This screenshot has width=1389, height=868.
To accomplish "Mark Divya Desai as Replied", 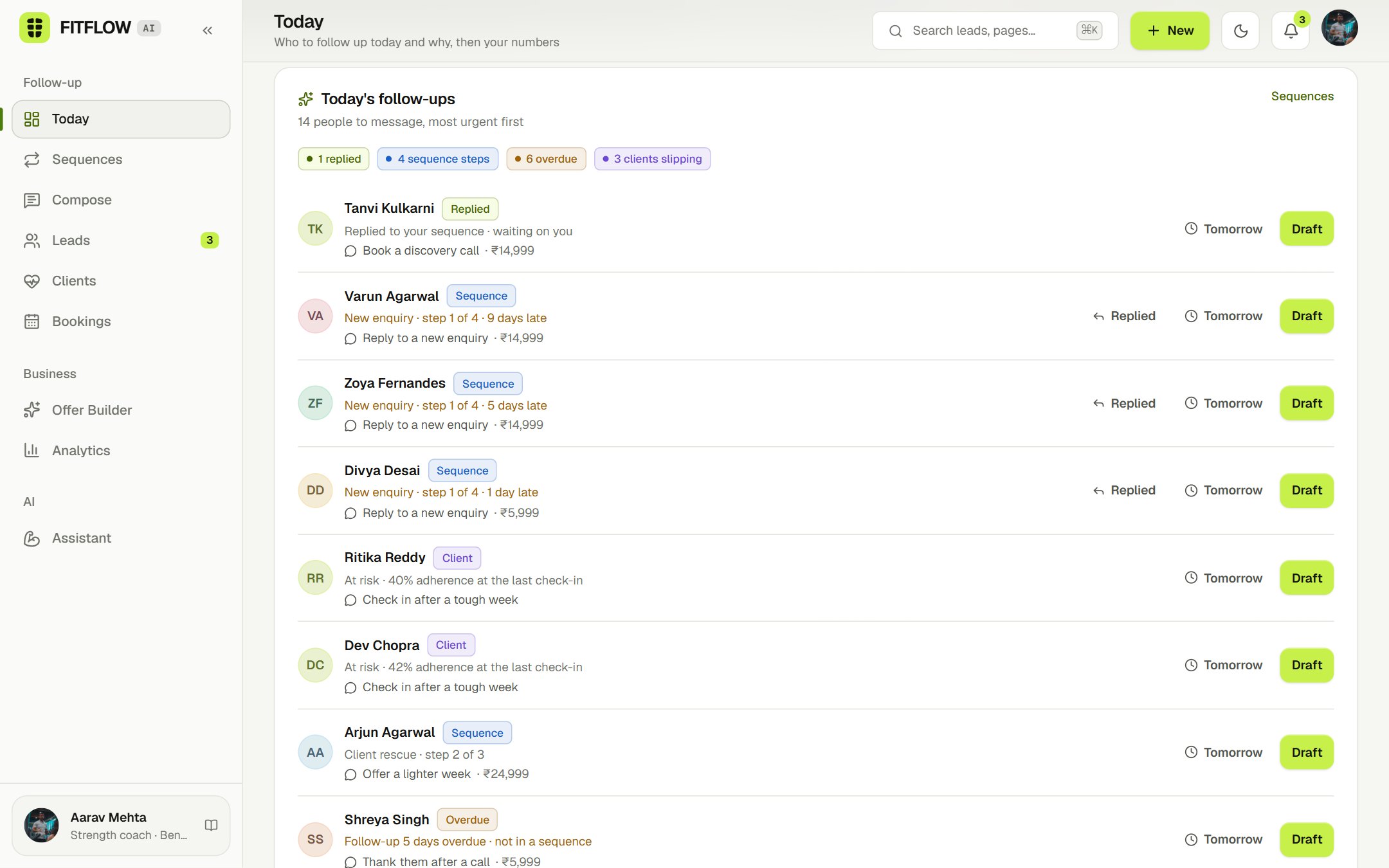I will 1124,491.
